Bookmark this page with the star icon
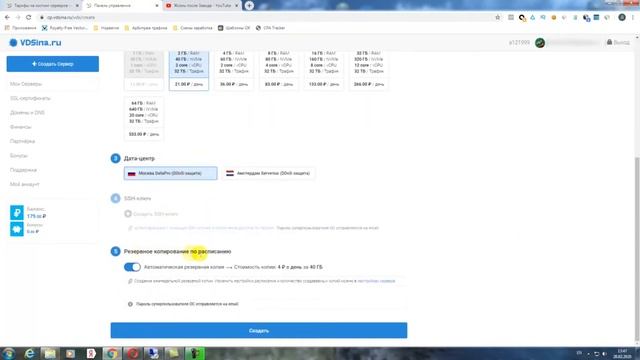The width and height of the screenshot is (640, 360). point(498,18)
